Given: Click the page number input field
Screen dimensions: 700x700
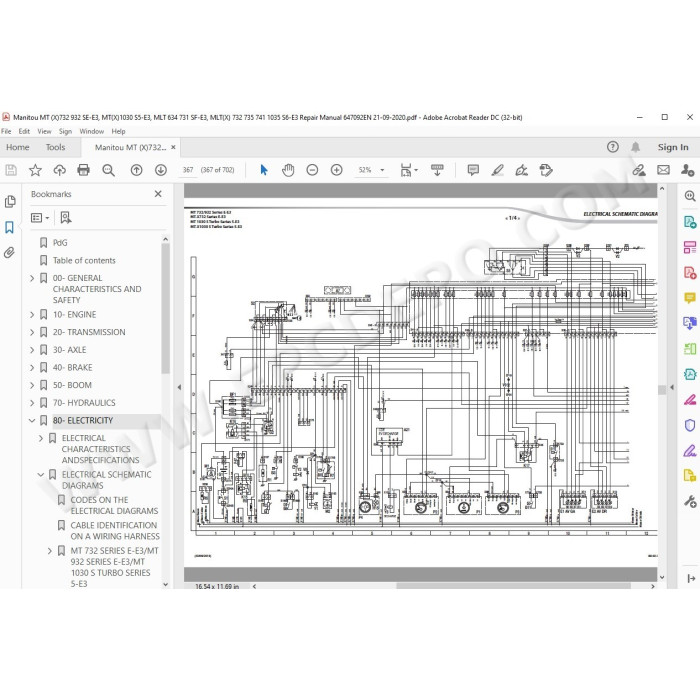Looking at the screenshot, I should 188,170.
